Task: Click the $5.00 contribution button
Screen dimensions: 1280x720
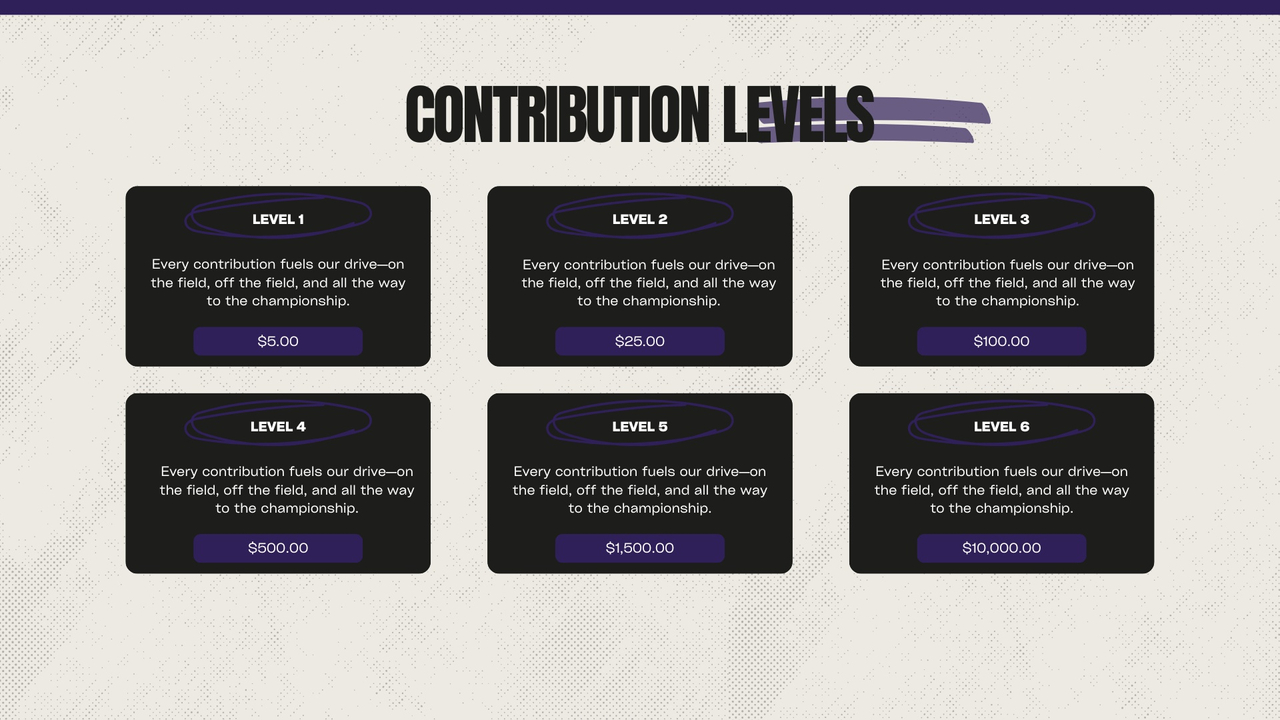Action: click(278, 341)
